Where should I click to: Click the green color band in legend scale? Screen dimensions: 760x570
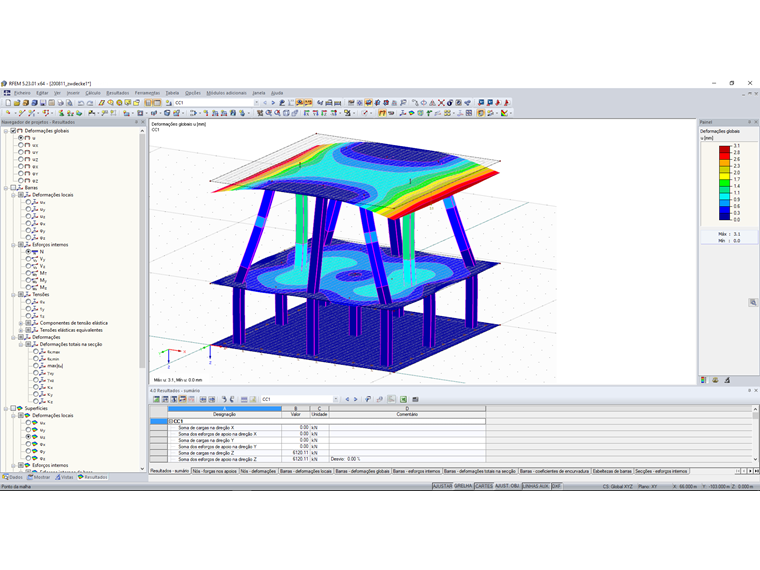tap(725, 183)
